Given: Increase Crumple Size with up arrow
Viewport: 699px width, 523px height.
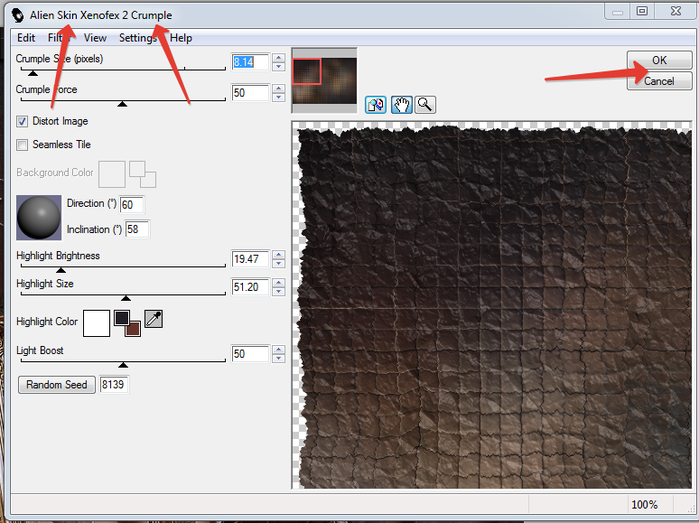Looking at the screenshot, I should [279, 58].
